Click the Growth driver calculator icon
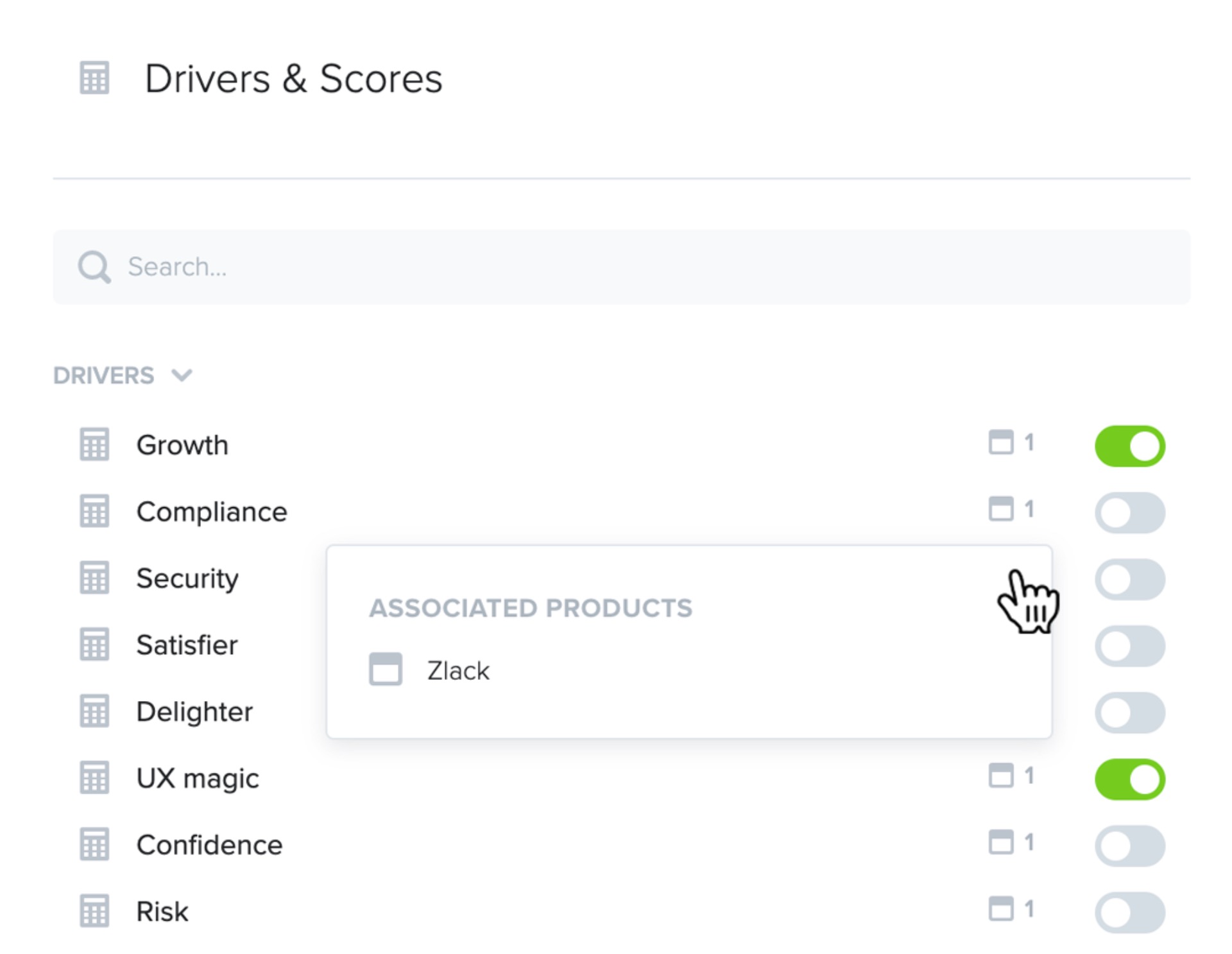The image size is (1232, 954). (94, 444)
